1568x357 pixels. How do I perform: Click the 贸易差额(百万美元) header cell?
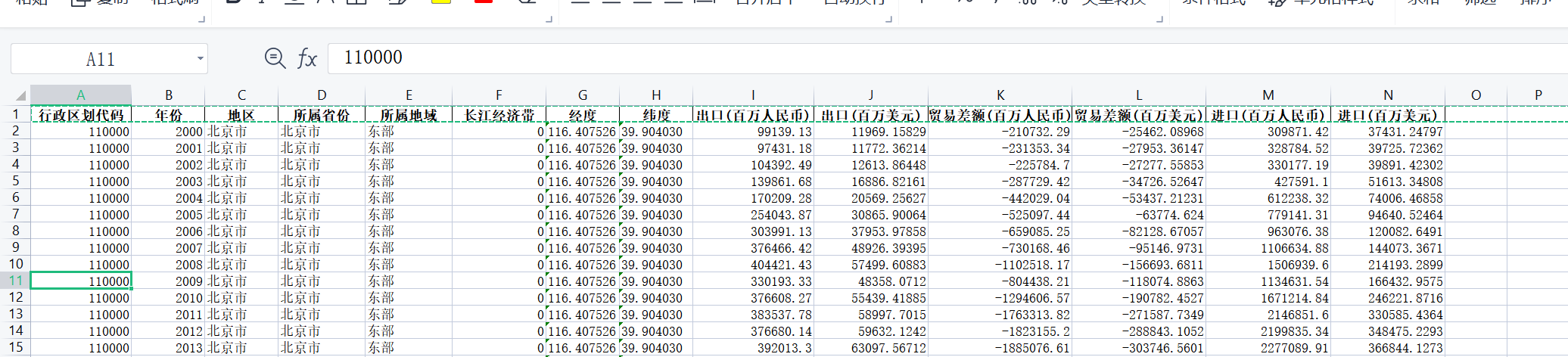(1138, 115)
